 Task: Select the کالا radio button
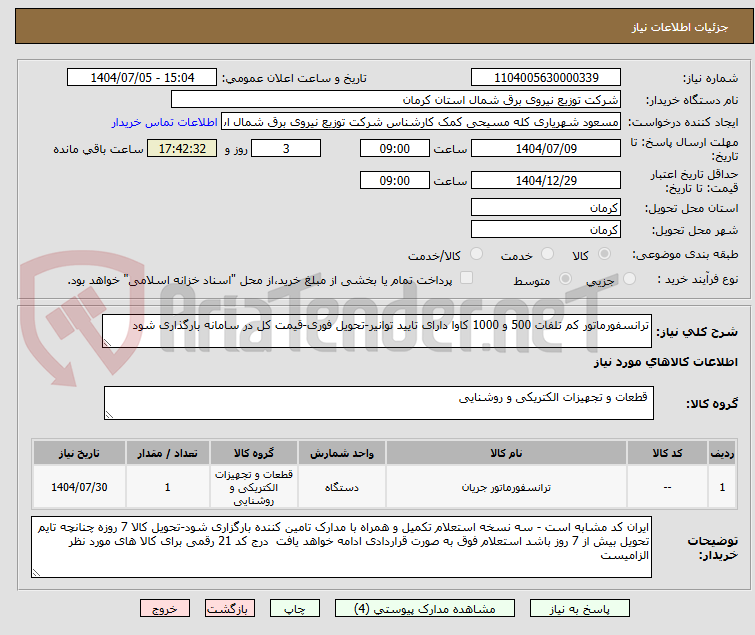(x=604, y=254)
